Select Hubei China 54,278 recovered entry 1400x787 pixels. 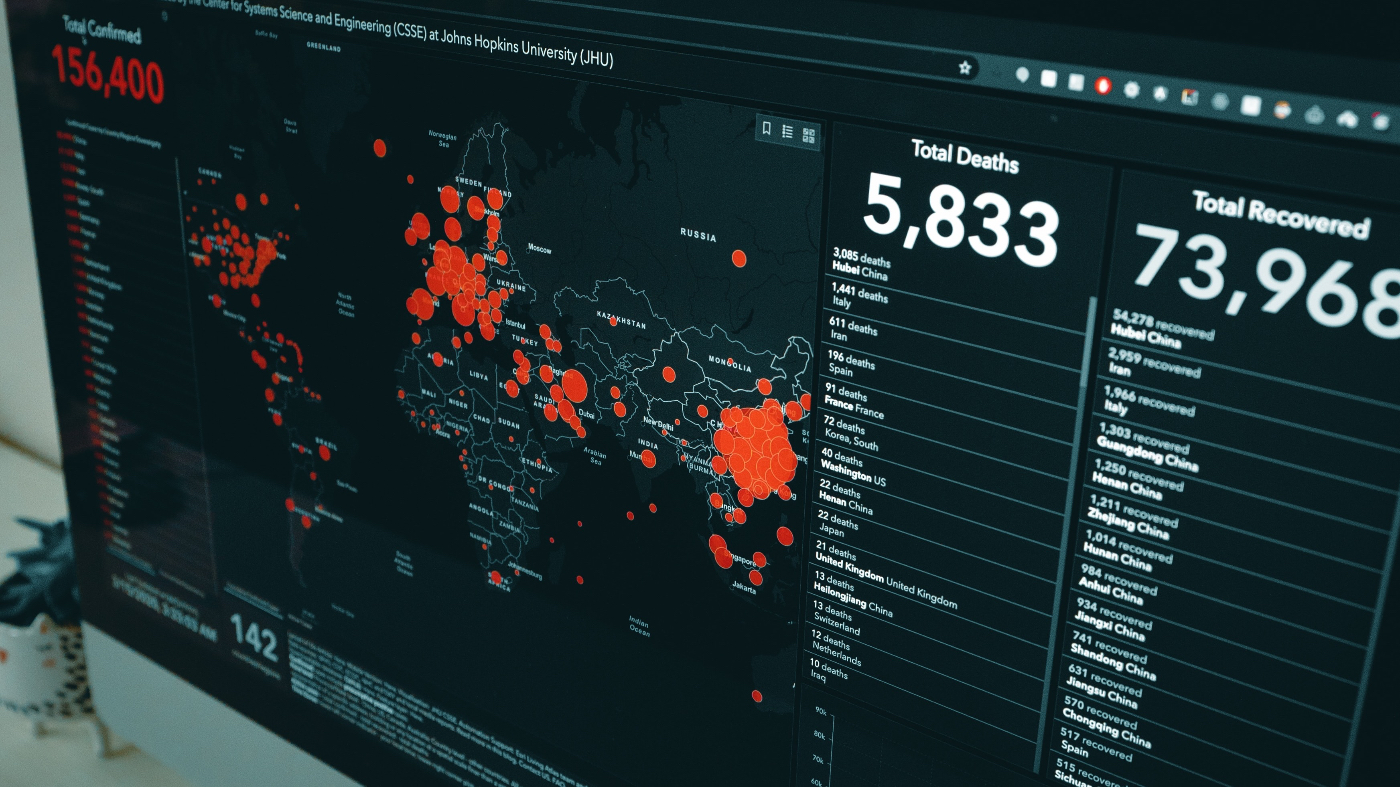(1160, 328)
